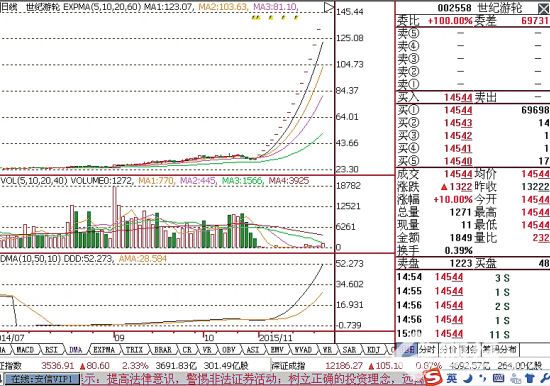Switch to the MACD indicator tab

[x=25, y=350]
